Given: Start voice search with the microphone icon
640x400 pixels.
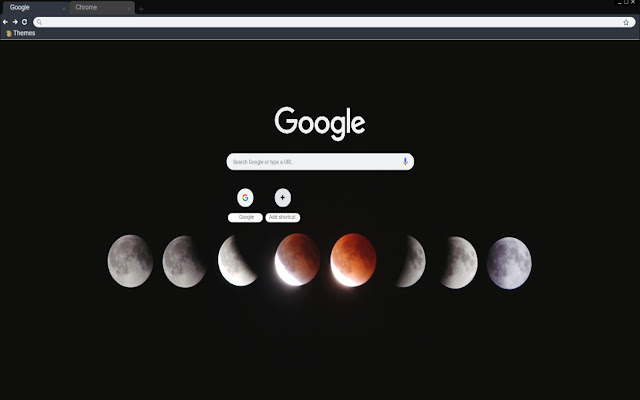Looking at the screenshot, I should [x=405, y=162].
